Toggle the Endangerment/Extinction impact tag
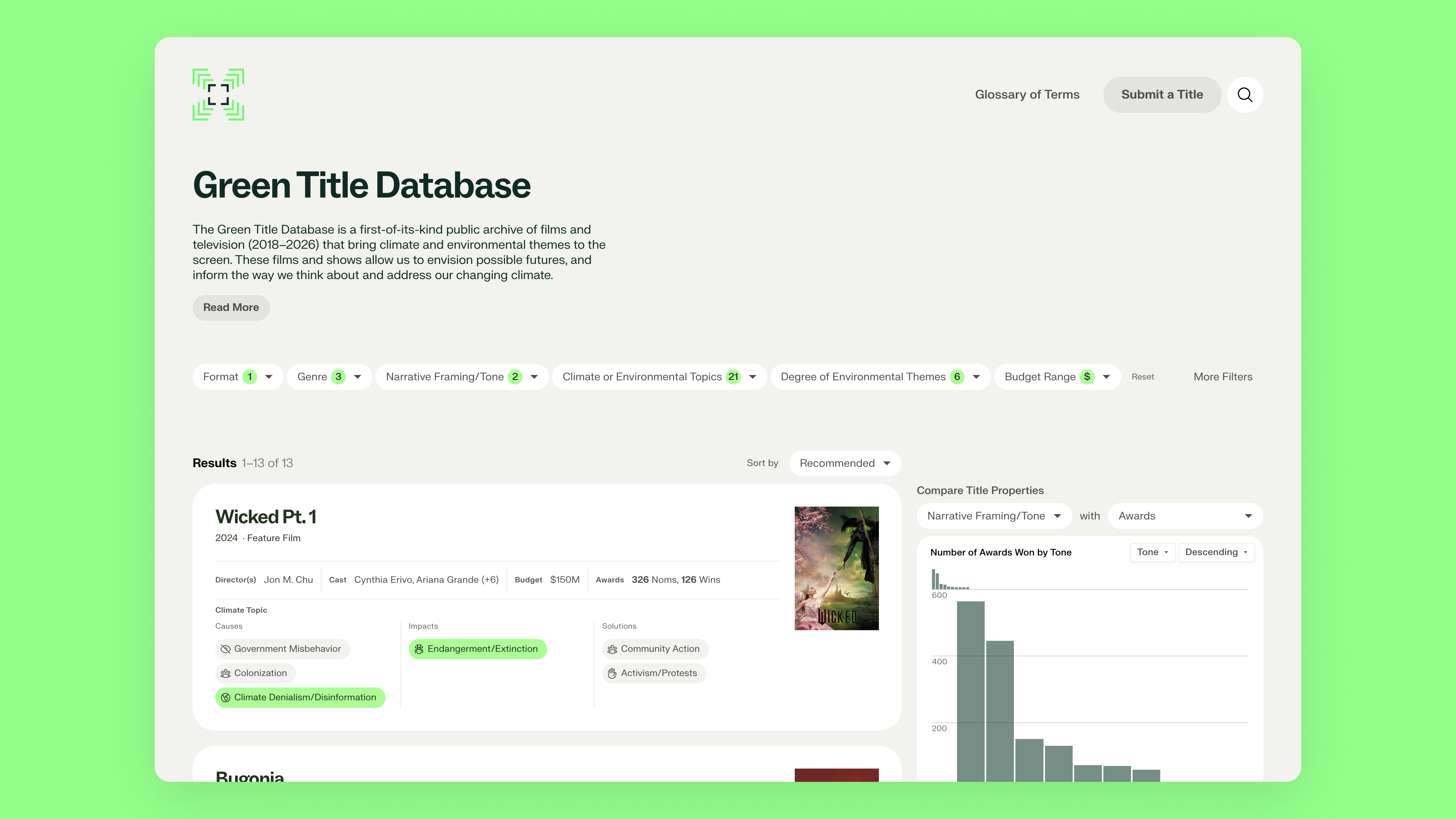The height and width of the screenshot is (819, 1456). 478,649
